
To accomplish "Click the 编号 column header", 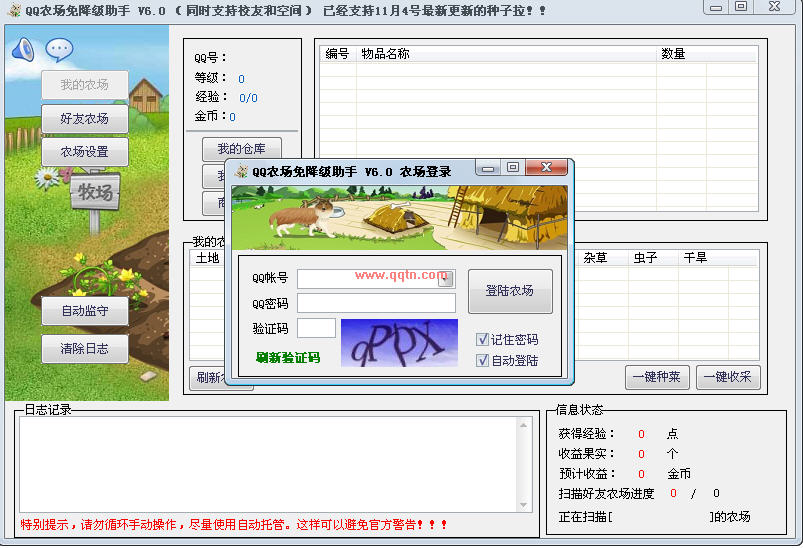I will 337,54.
